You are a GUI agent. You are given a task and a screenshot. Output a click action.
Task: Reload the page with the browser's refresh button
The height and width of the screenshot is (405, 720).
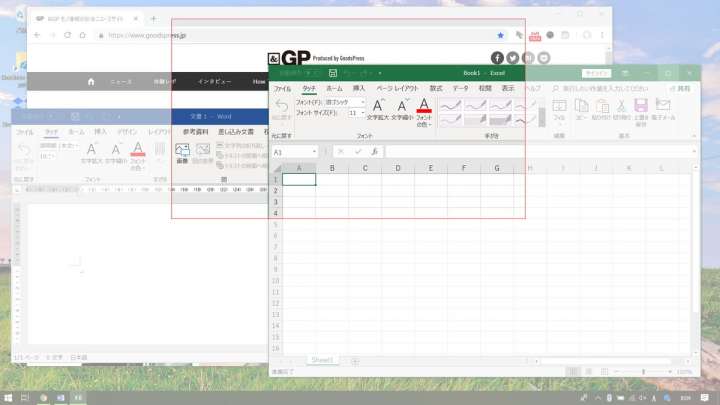click(x=68, y=35)
